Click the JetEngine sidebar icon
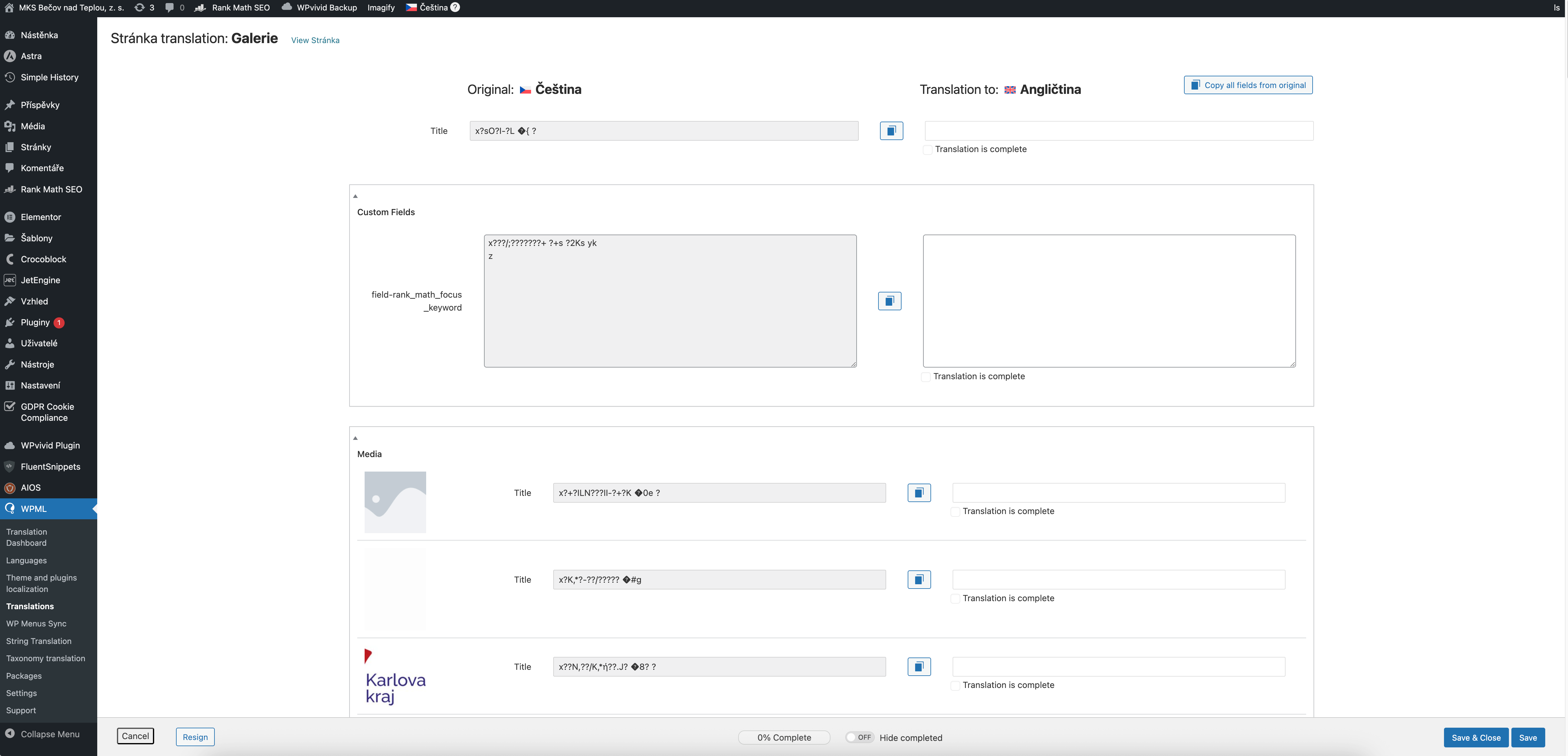Viewport: 1568px width, 756px height. (10, 280)
